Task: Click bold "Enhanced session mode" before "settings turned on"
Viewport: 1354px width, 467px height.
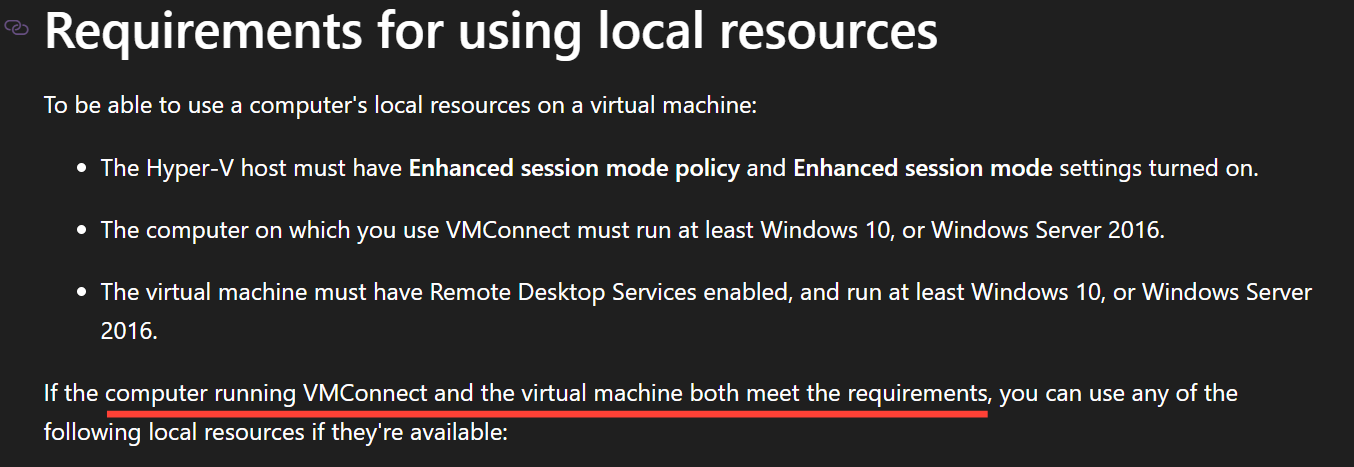Action: [x=922, y=168]
